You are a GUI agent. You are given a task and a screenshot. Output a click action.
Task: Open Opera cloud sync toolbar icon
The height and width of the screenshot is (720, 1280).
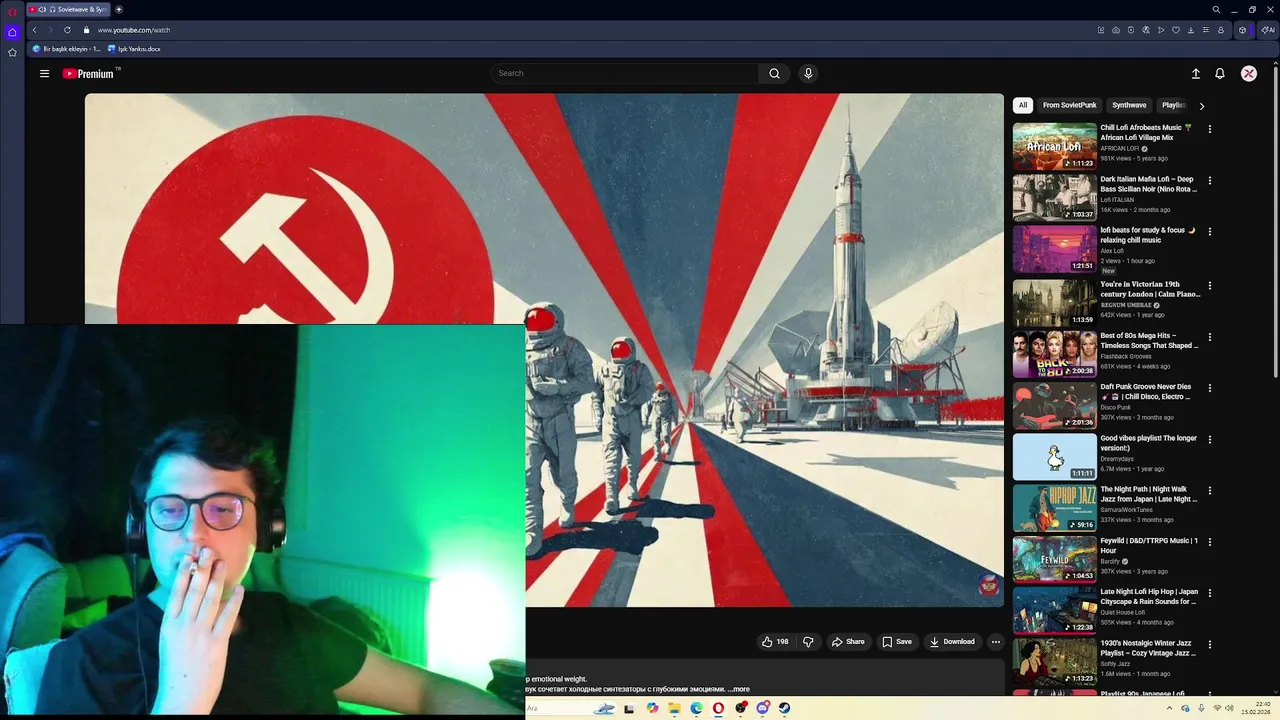click(x=1116, y=30)
